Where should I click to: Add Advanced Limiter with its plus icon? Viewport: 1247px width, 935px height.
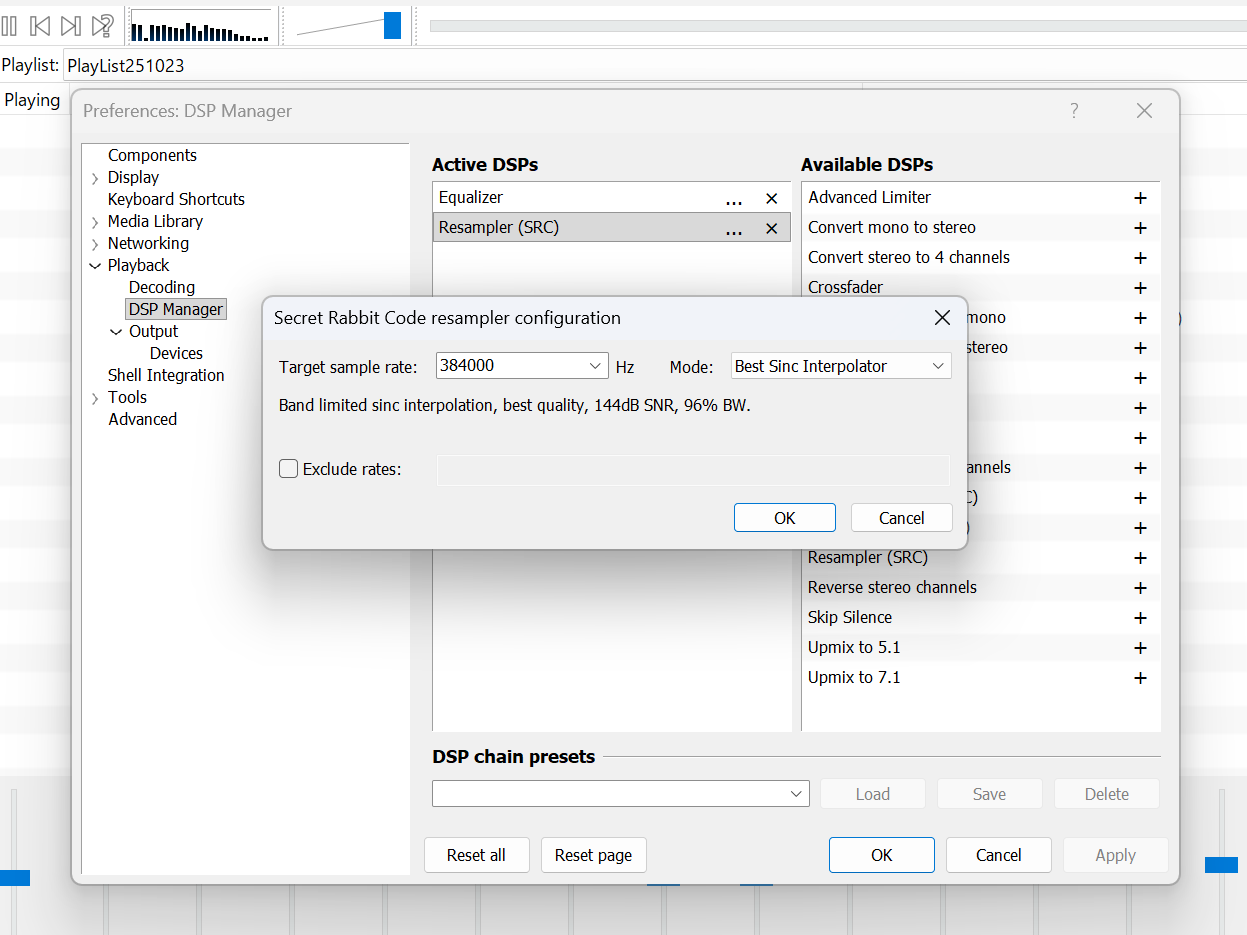click(x=1139, y=198)
